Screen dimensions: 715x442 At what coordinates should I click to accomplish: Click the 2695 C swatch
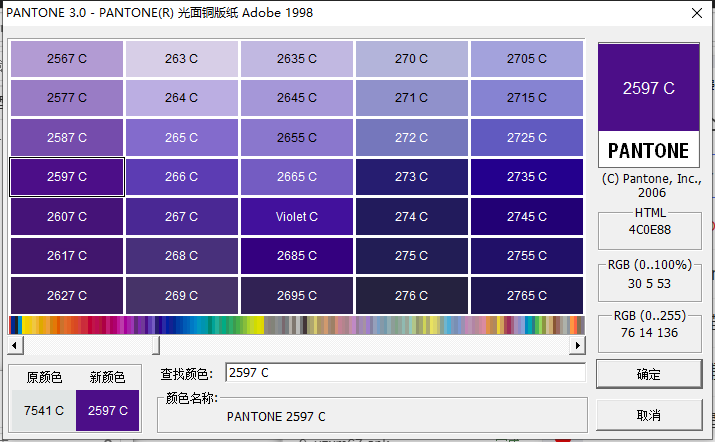297,296
